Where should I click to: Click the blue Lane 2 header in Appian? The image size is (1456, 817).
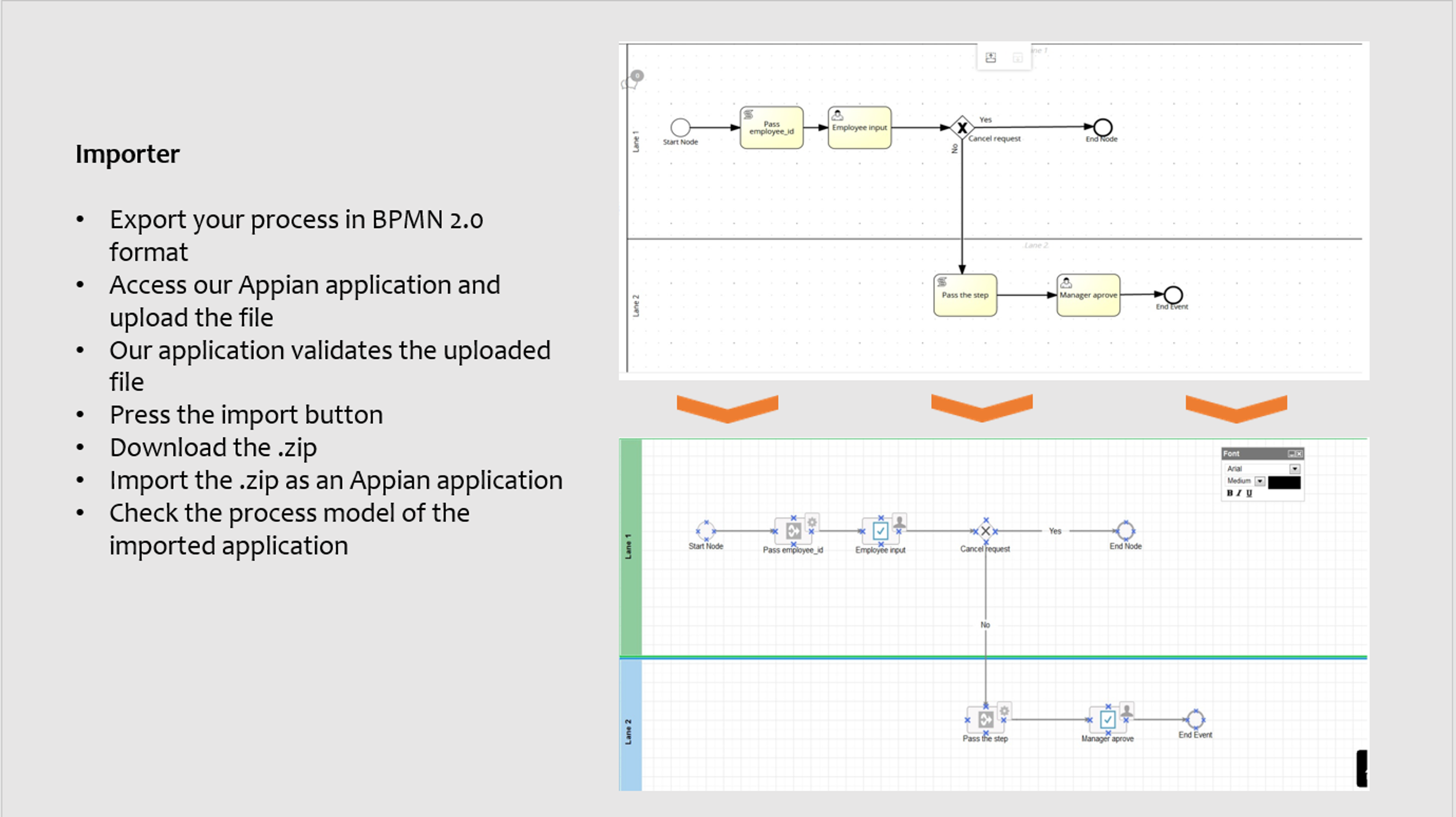631,726
